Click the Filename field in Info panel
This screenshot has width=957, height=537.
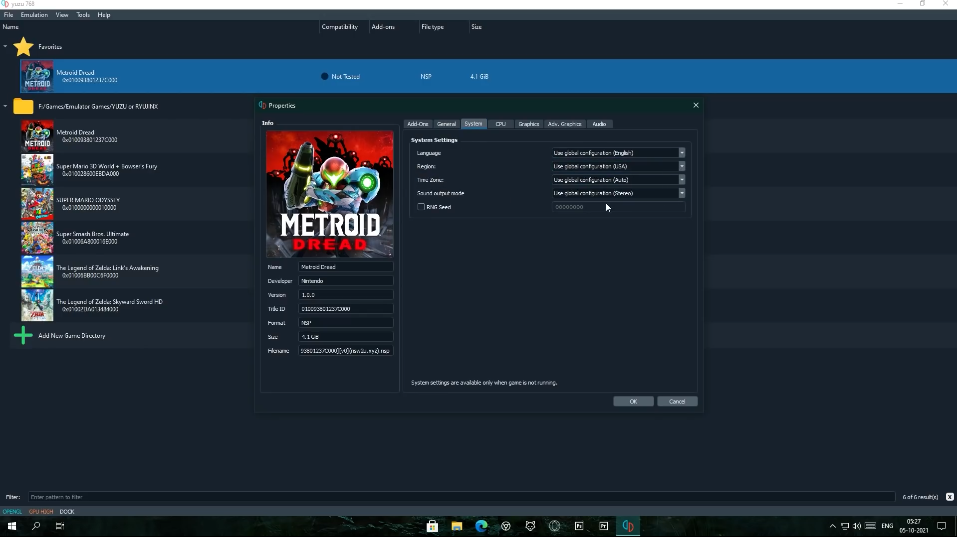tap(345, 351)
